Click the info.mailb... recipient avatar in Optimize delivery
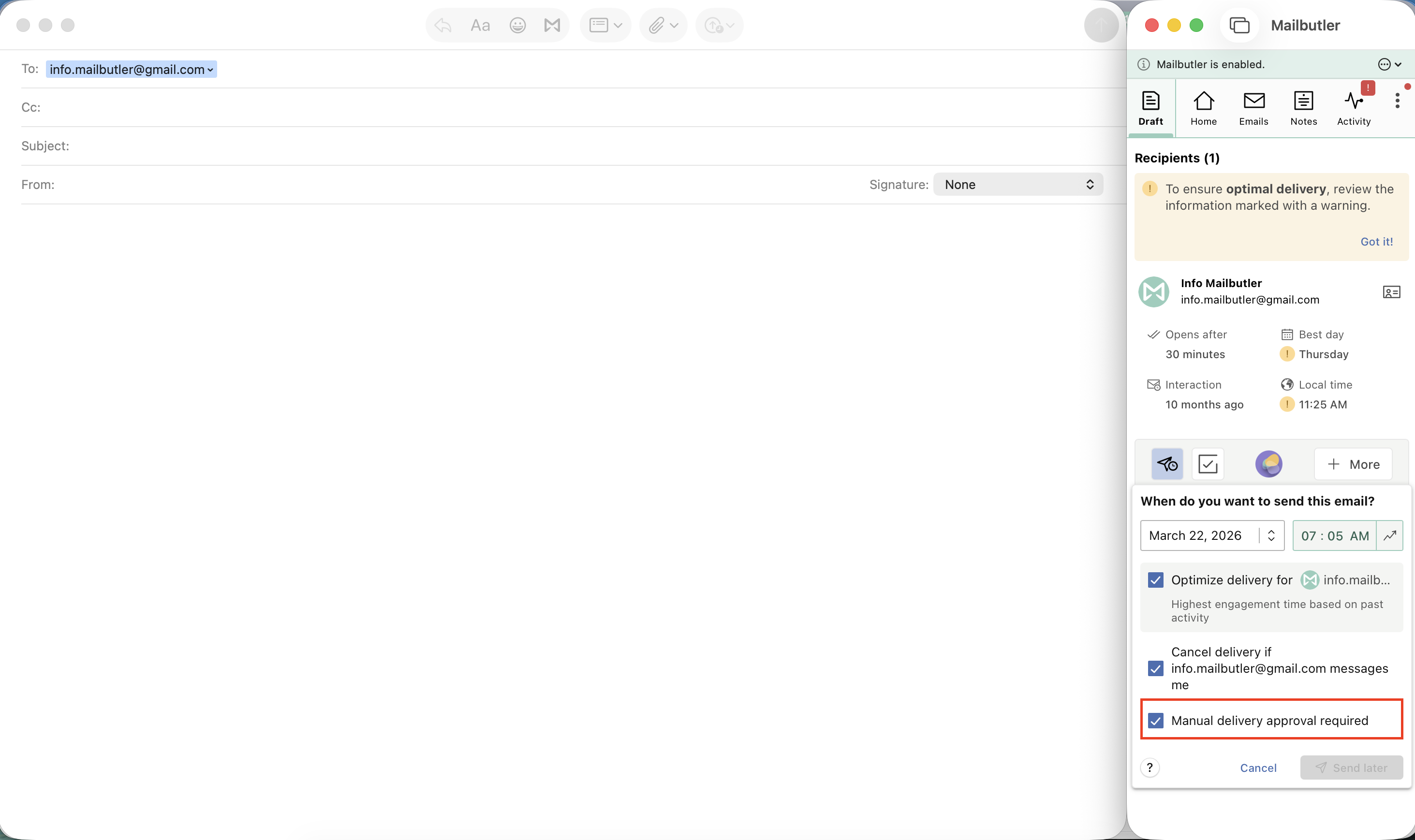 (1309, 579)
